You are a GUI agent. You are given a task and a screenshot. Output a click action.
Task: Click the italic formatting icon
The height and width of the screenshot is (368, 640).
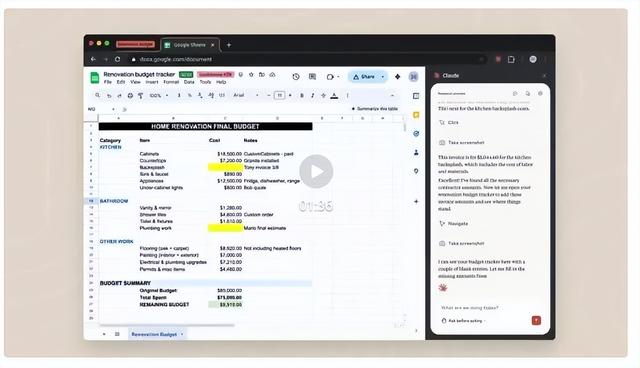click(x=312, y=95)
